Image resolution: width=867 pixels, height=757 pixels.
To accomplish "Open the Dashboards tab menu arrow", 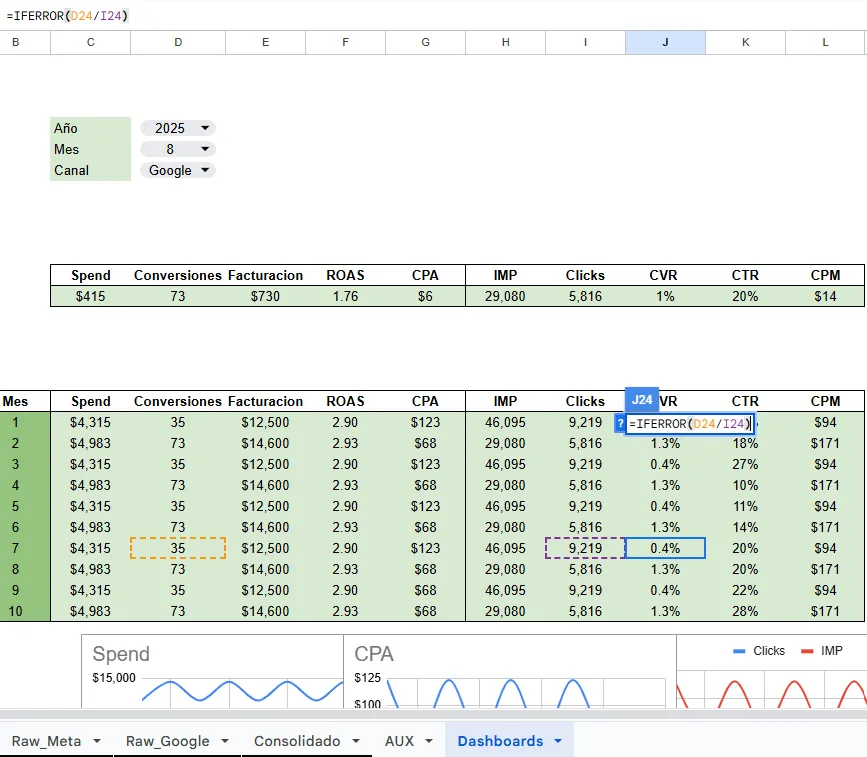I will click(558, 741).
